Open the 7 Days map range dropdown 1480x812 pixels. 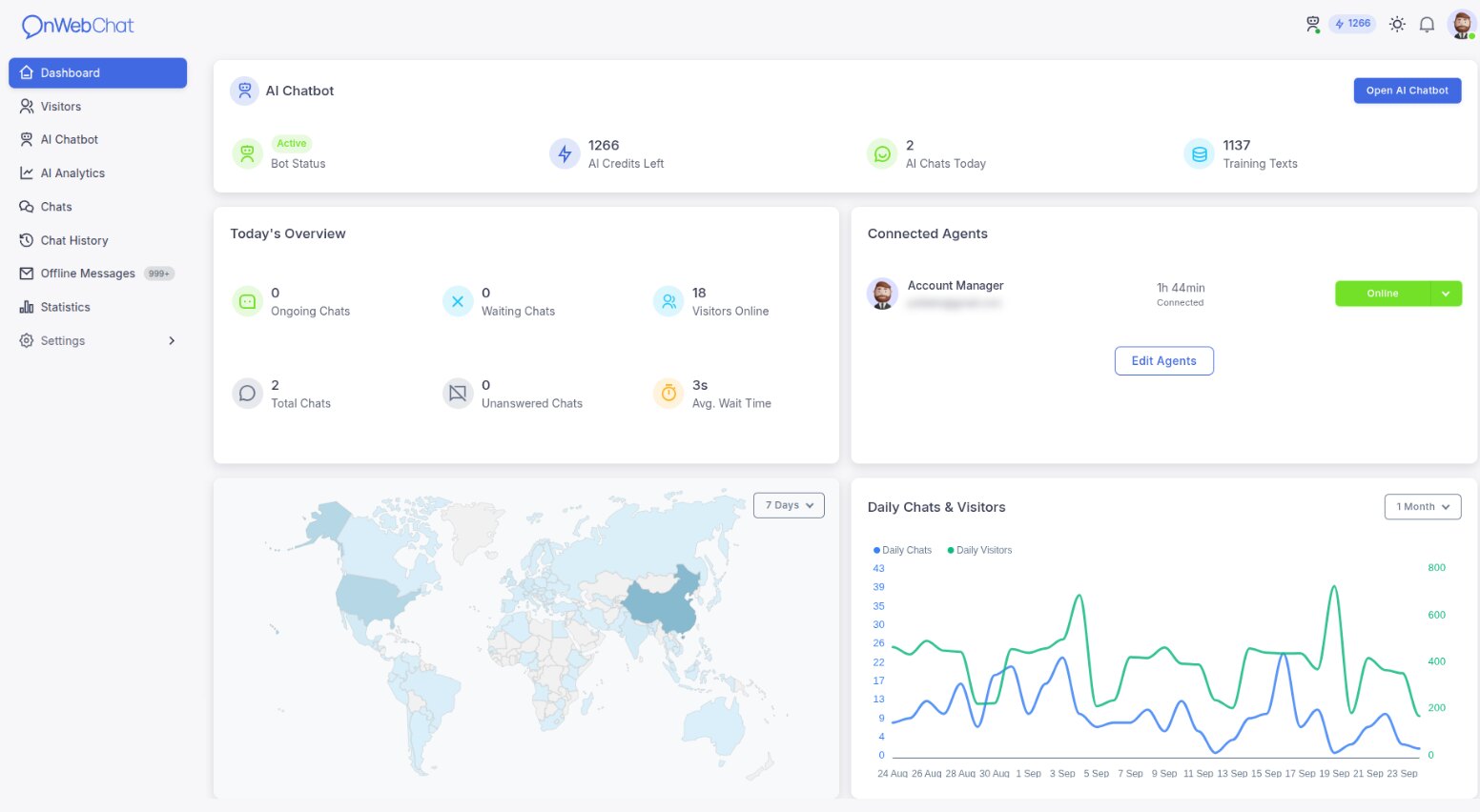click(x=789, y=505)
